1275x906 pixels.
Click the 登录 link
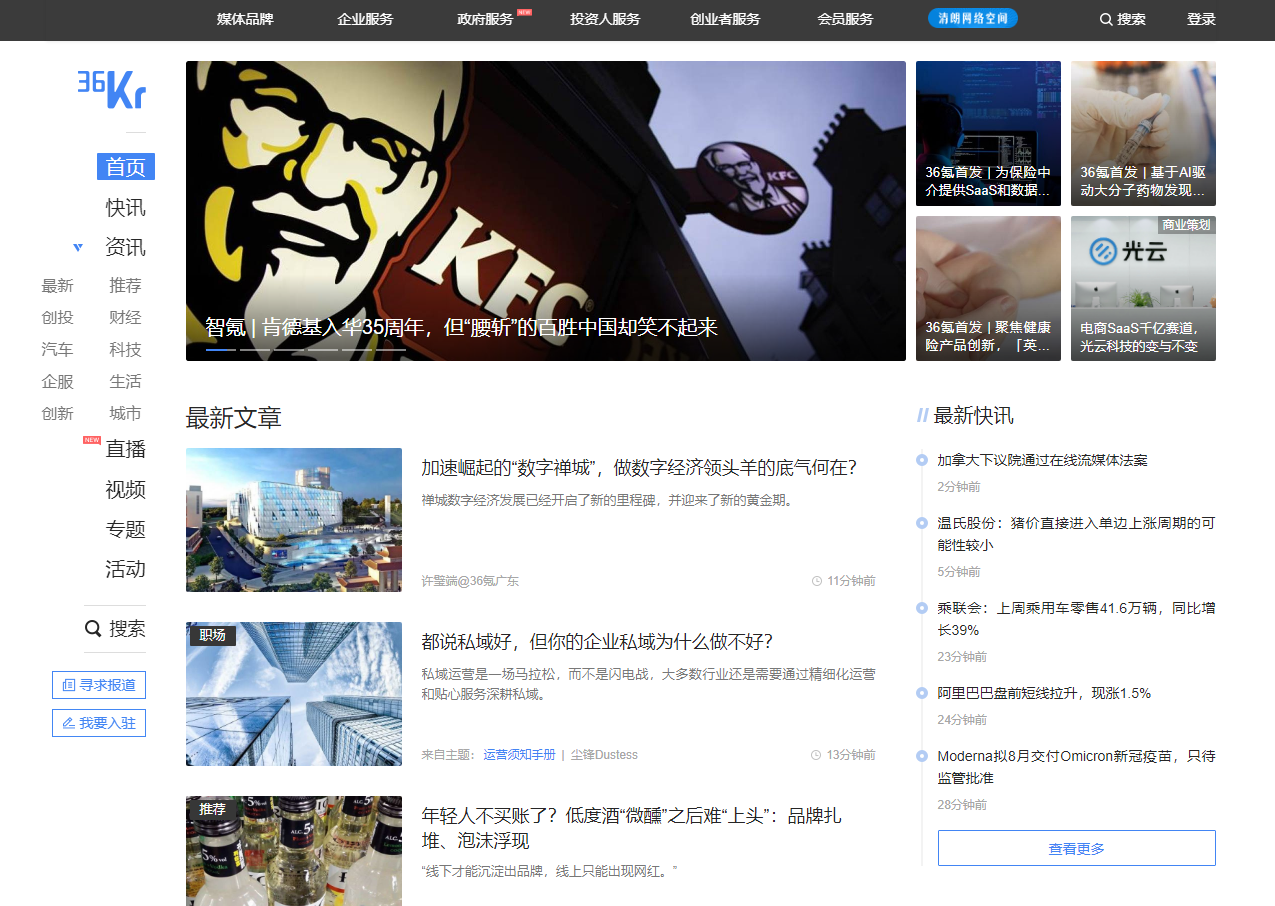pos(1201,19)
